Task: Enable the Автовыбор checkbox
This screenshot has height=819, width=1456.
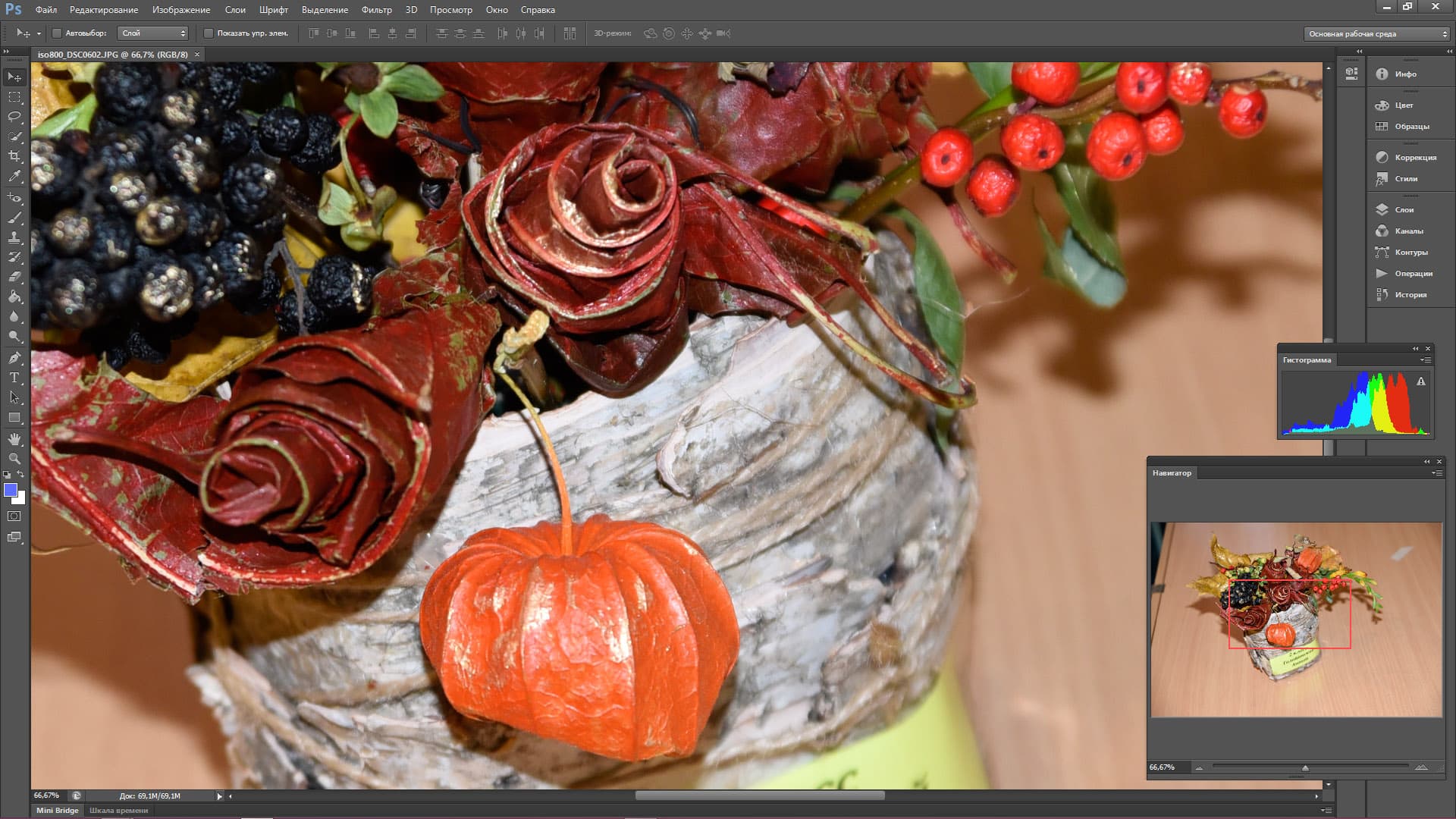Action: (x=57, y=33)
